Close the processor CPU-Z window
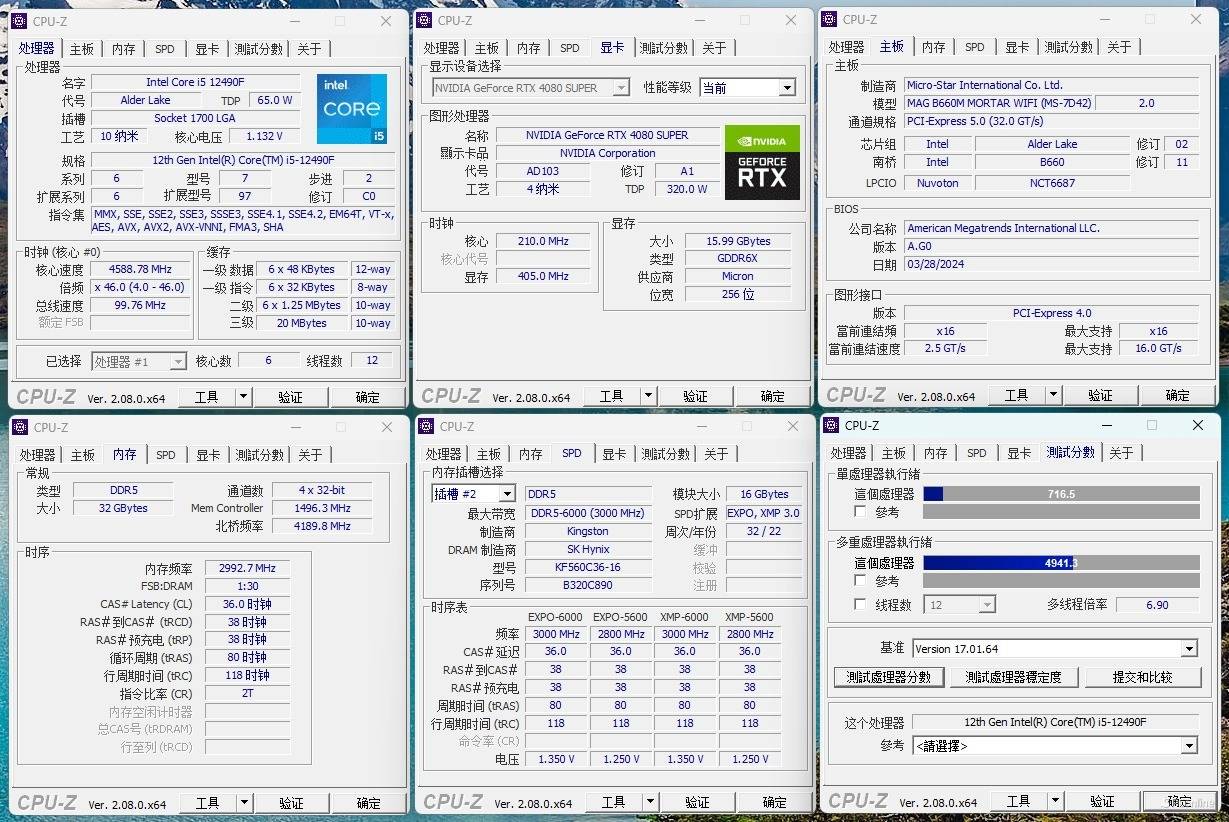Image resolution: width=1229 pixels, height=822 pixels. pos(386,21)
